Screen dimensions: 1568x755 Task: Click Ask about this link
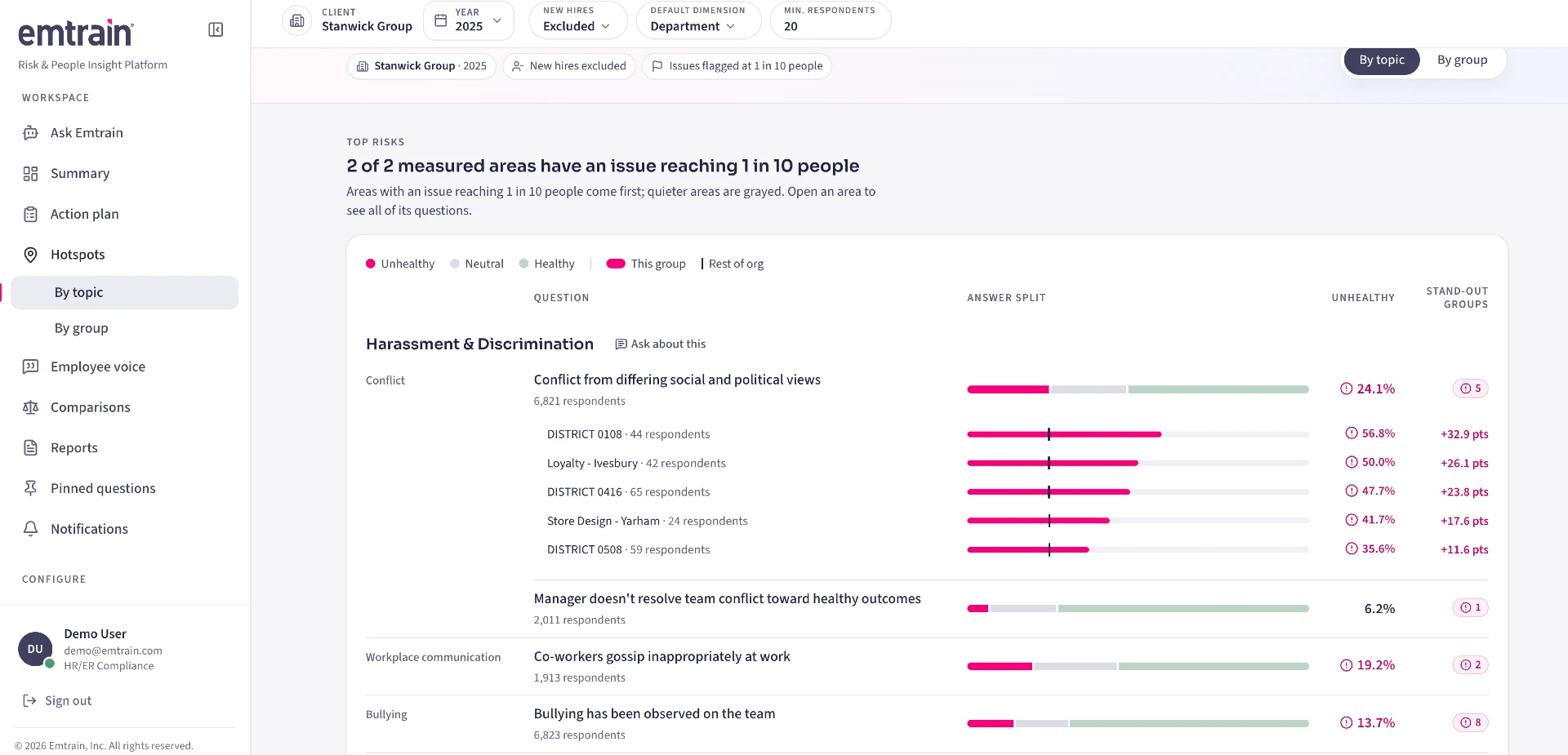click(660, 344)
